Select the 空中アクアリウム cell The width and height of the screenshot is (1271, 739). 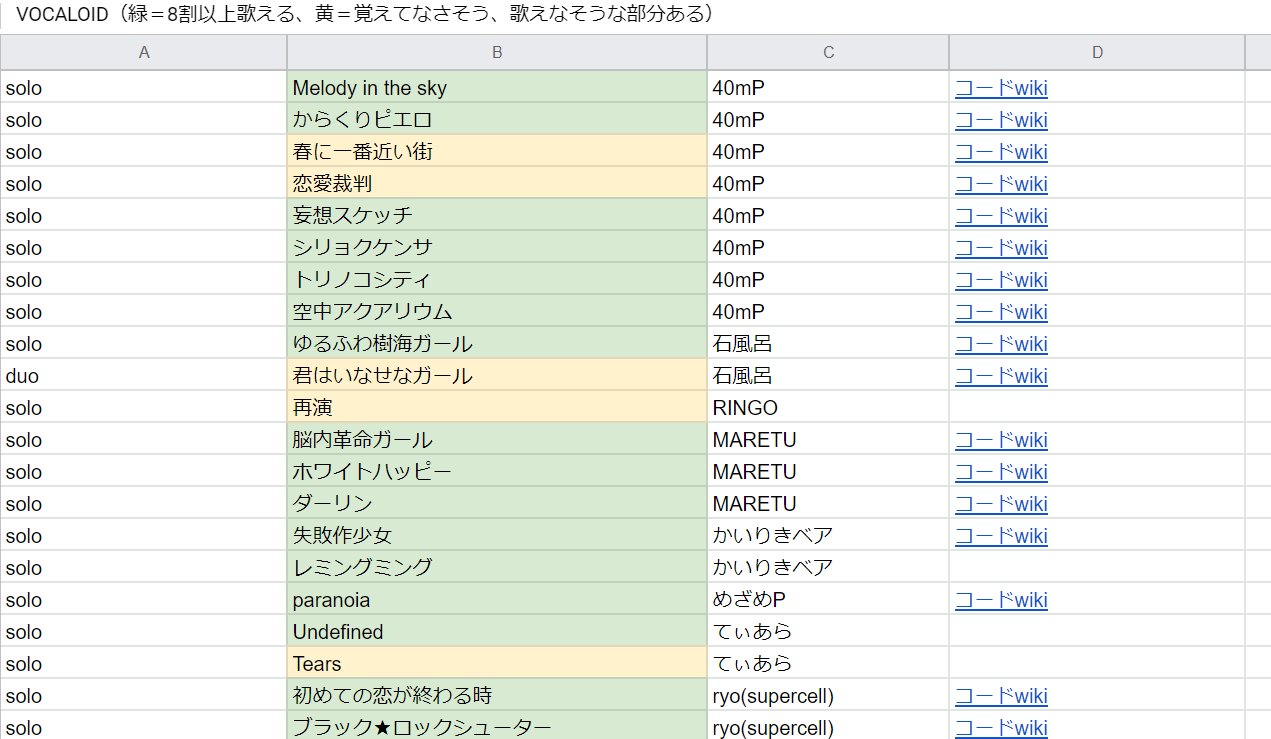pyautogui.click(x=497, y=311)
